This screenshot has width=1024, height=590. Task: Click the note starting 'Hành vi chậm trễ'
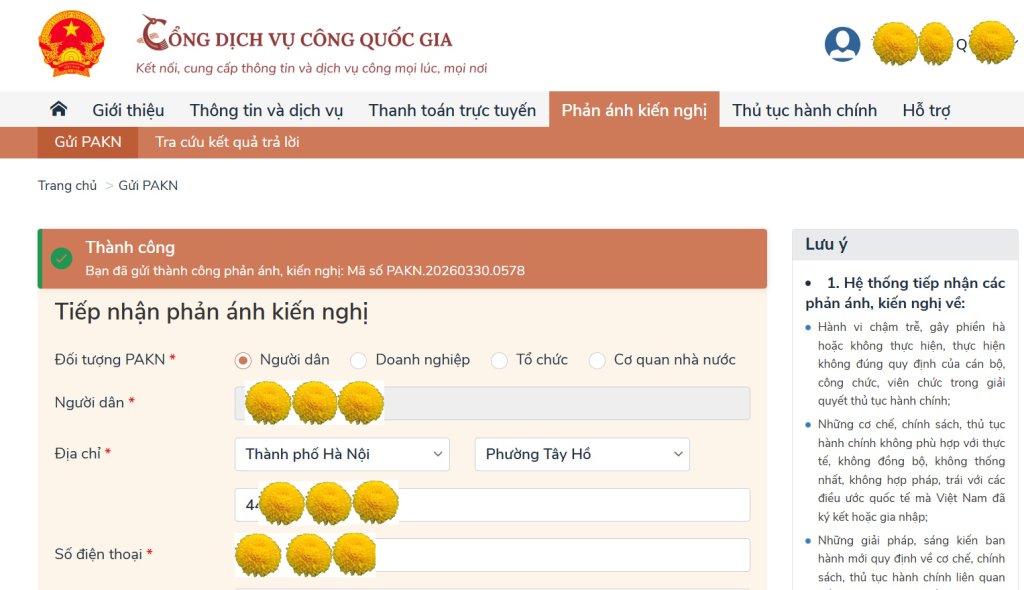point(911,364)
